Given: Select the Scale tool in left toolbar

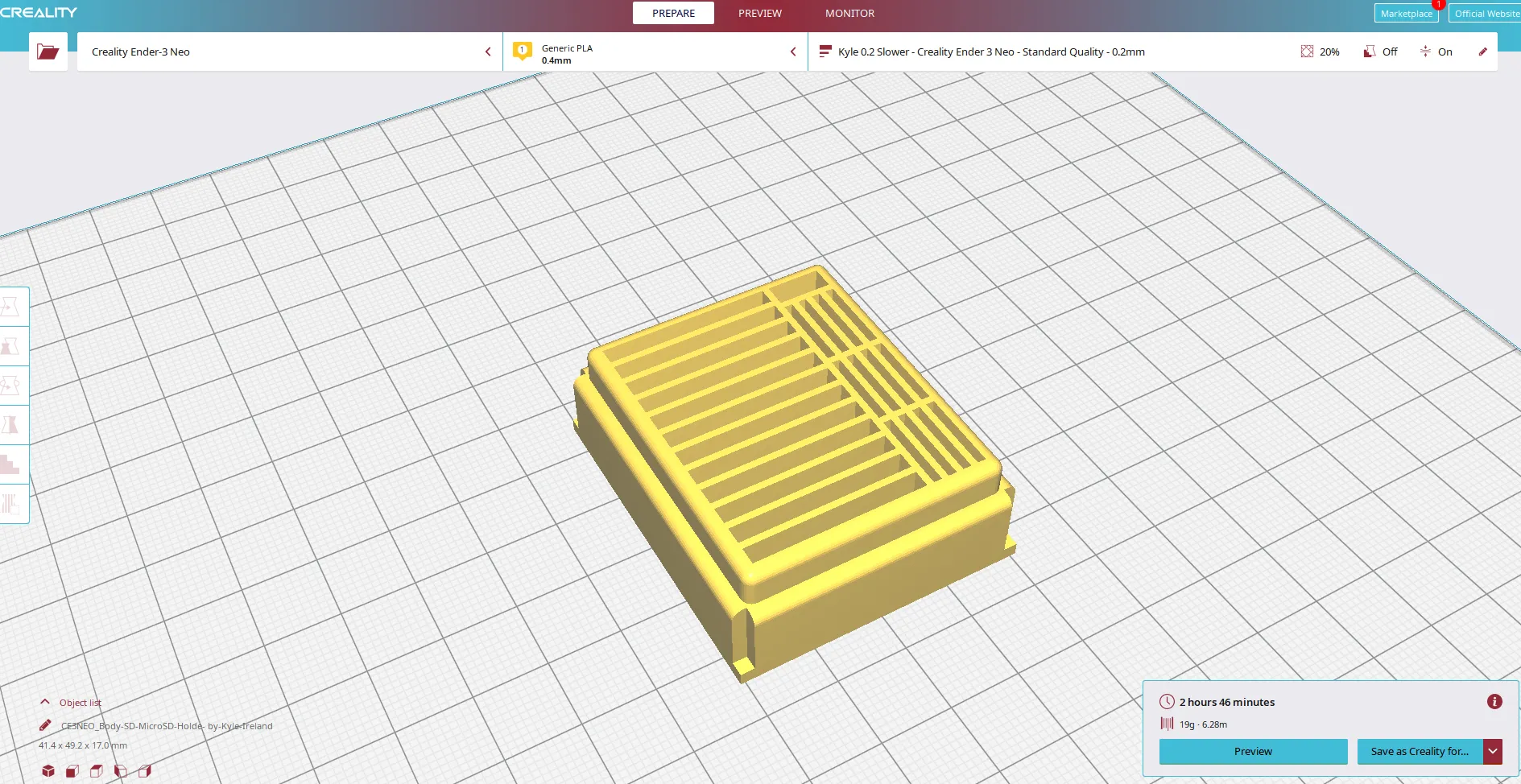Looking at the screenshot, I should pos(11,346).
